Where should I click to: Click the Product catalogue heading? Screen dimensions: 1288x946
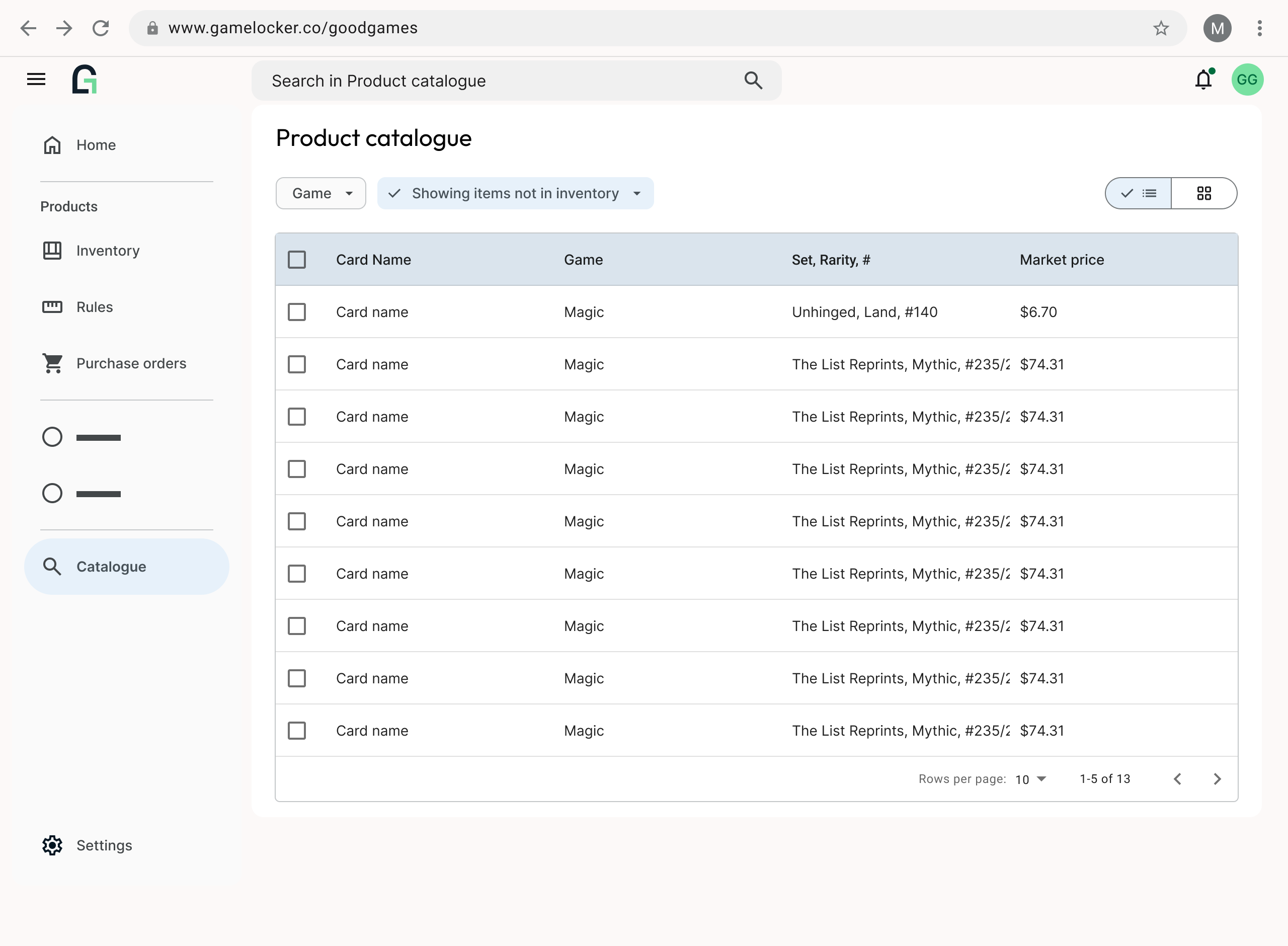(x=374, y=138)
